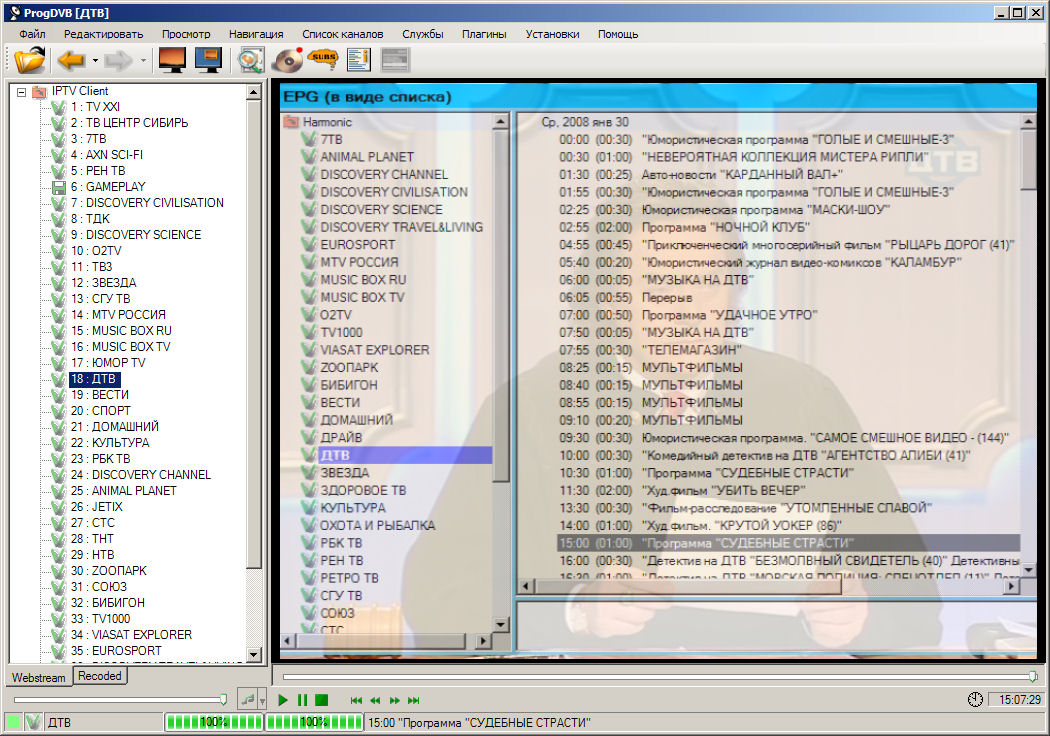Switch to the Webstream tab
1050x736 pixels.
[39, 677]
